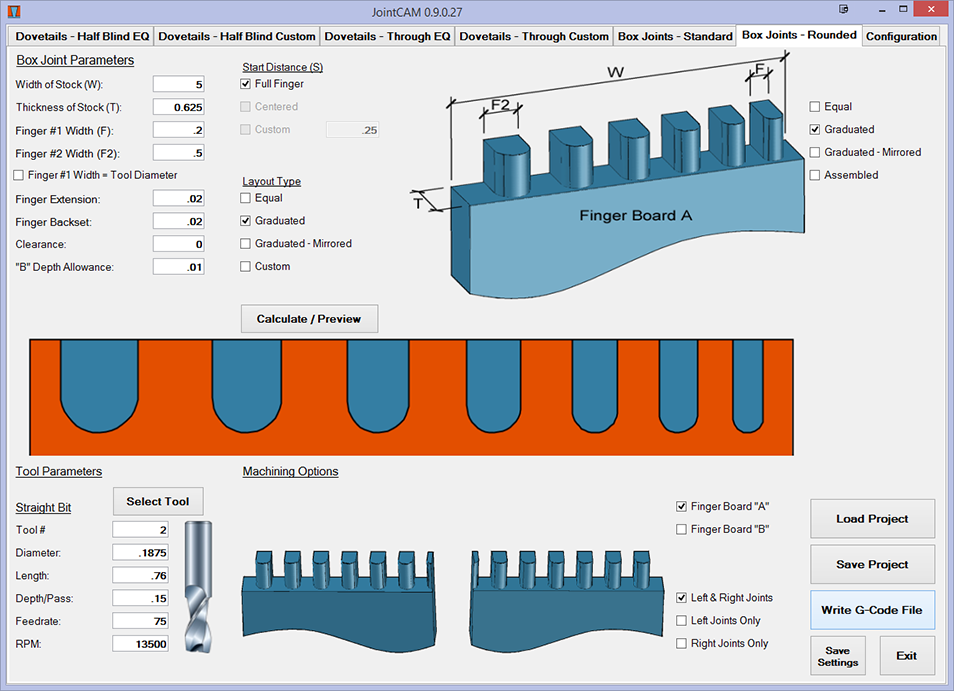Enable Finger Board "B" checkbox

(x=682, y=529)
